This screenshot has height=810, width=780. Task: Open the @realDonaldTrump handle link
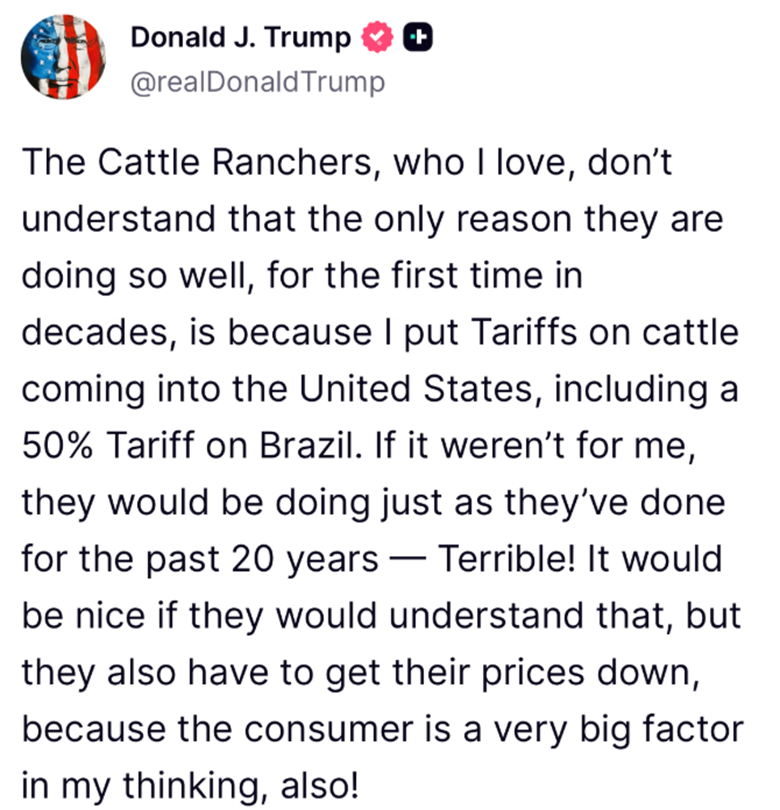point(256,81)
